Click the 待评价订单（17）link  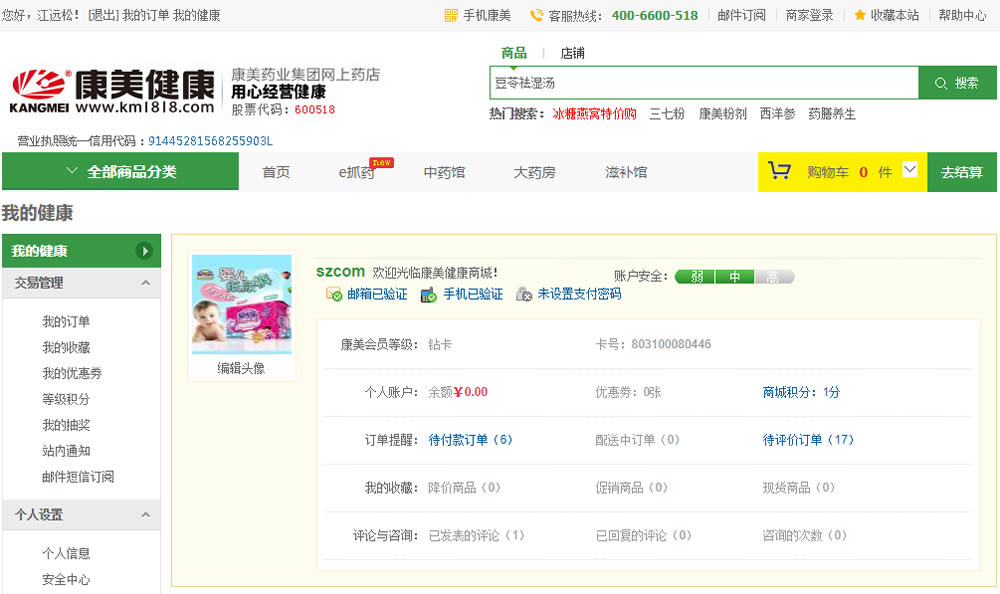coord(808,440)
